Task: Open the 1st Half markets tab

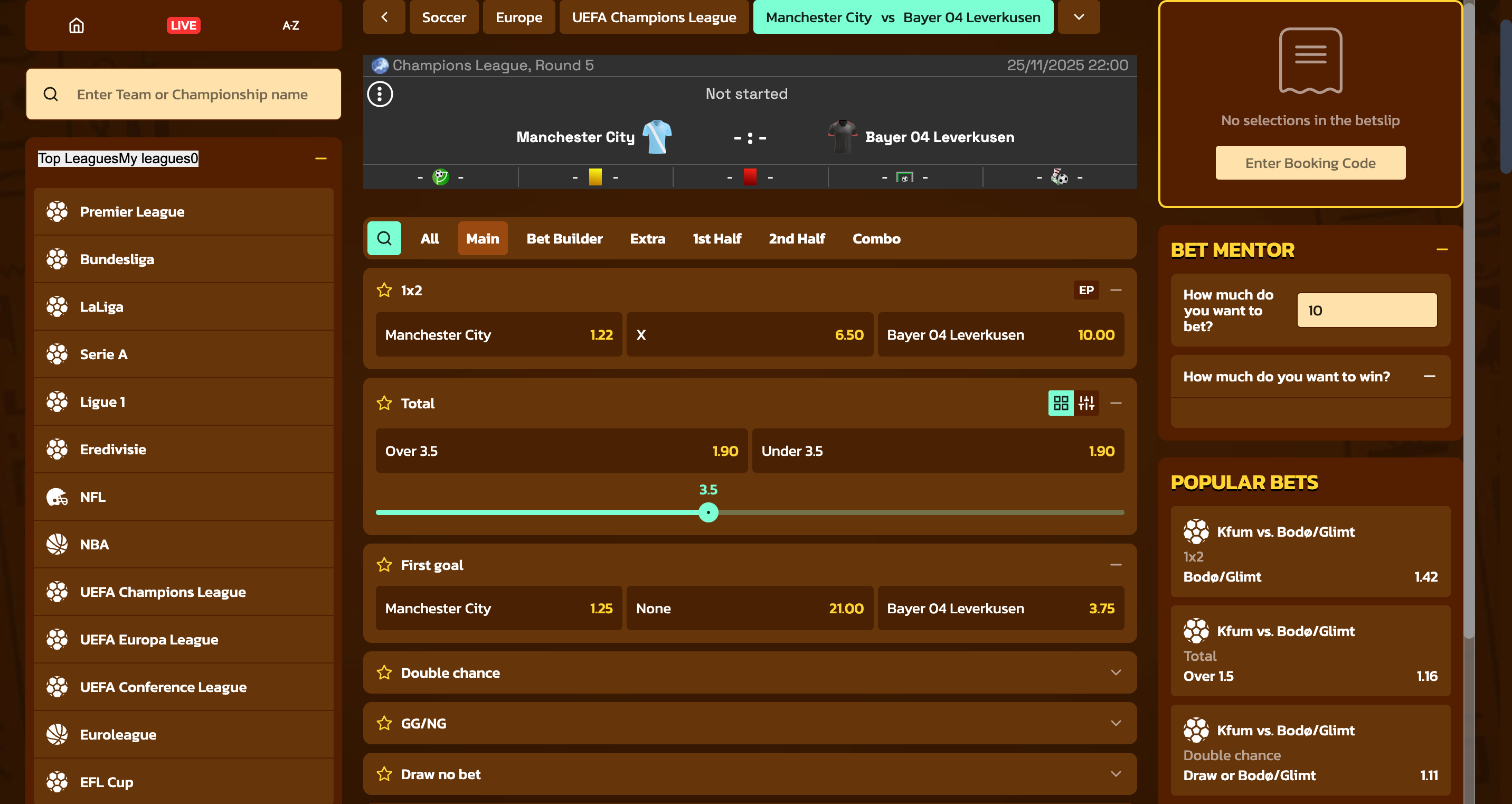Action: (x=717, y=238)
